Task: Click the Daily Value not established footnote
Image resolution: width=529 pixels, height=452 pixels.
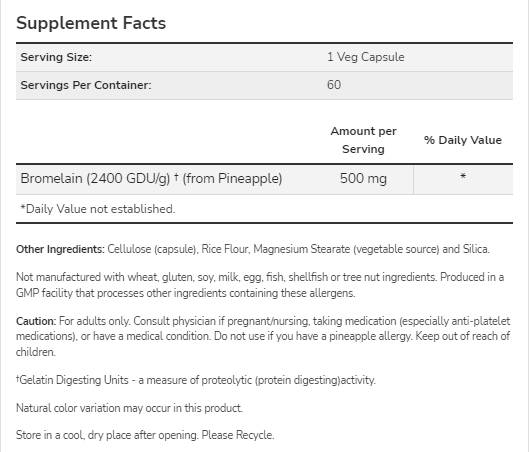Action: click(x=98, y=209)
